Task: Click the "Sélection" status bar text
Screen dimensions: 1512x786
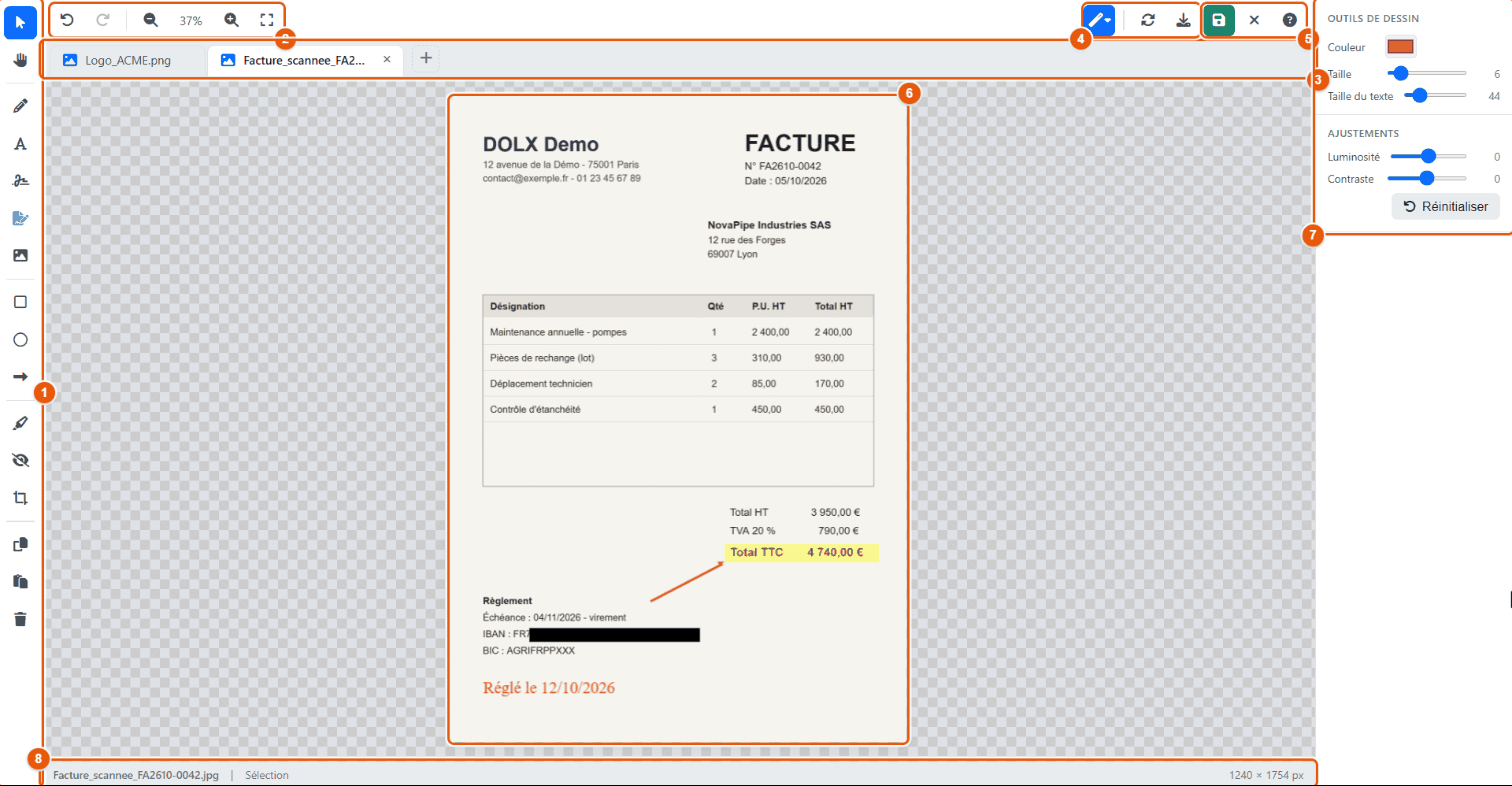Action: 267,775
